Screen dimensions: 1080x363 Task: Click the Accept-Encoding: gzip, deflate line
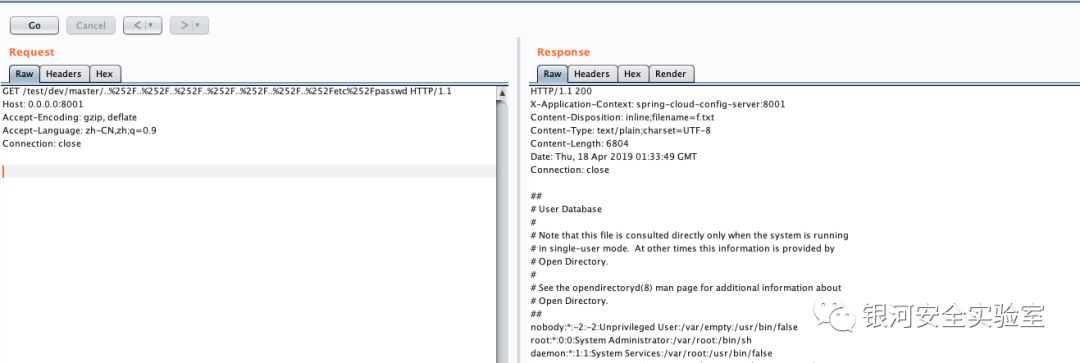pyautogui.click(x=70, y=117)
